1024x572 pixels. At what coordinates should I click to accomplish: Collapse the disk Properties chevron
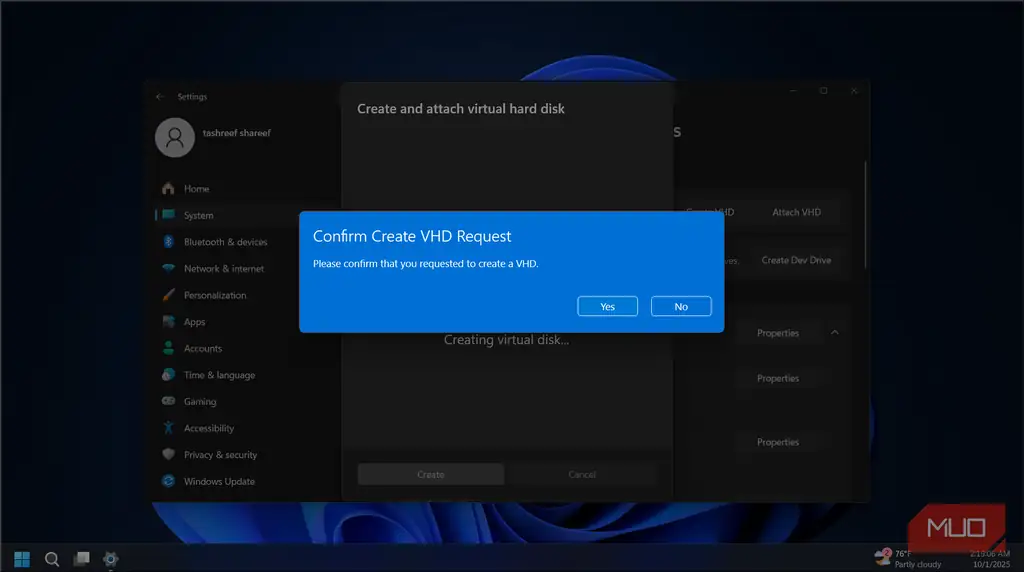[835, 332]
